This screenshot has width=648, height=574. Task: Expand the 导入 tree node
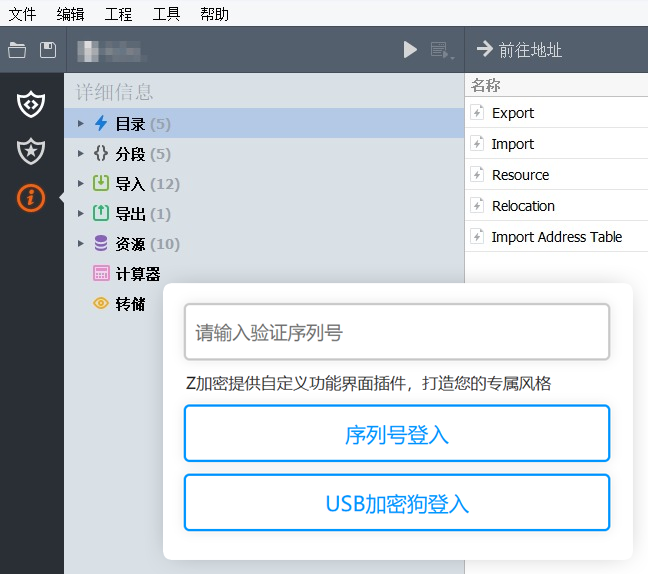coord(81,184)
